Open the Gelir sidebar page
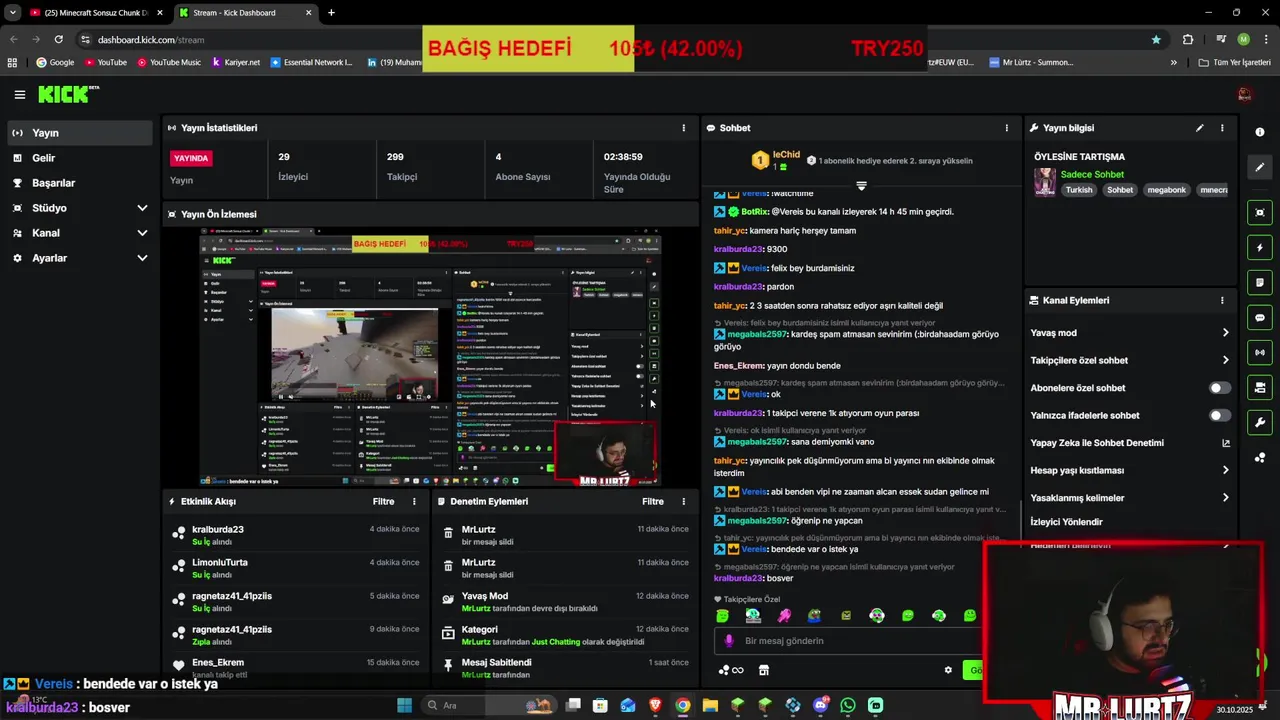Screen dimensions: 1280x720 tap(80, 158)
